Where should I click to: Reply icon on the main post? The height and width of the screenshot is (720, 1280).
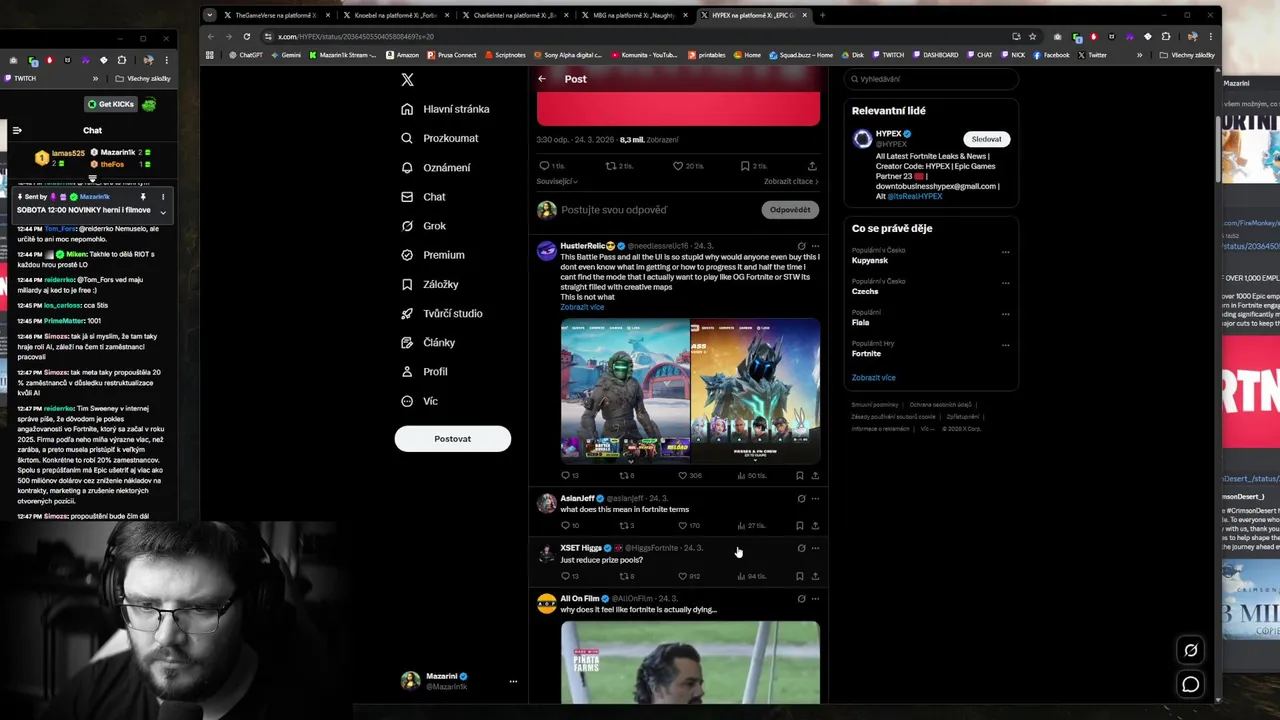click(544, 166)
